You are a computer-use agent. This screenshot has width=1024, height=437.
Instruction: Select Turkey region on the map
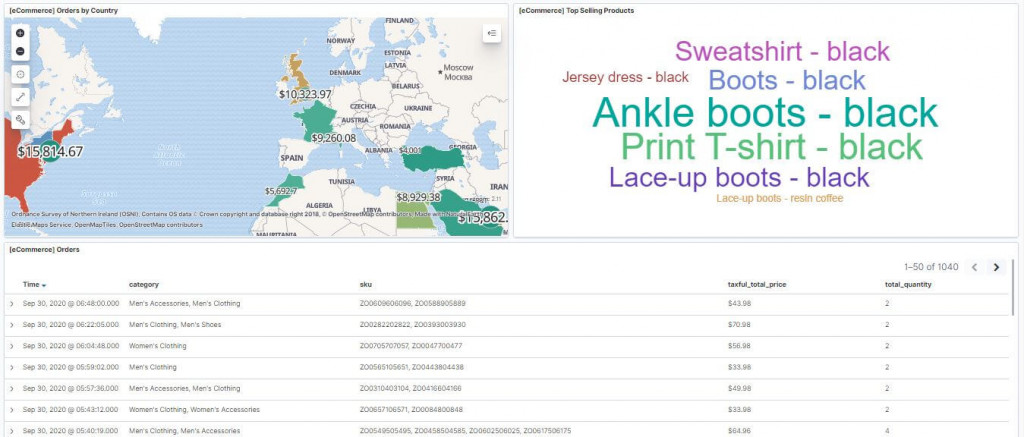(432, 159)
